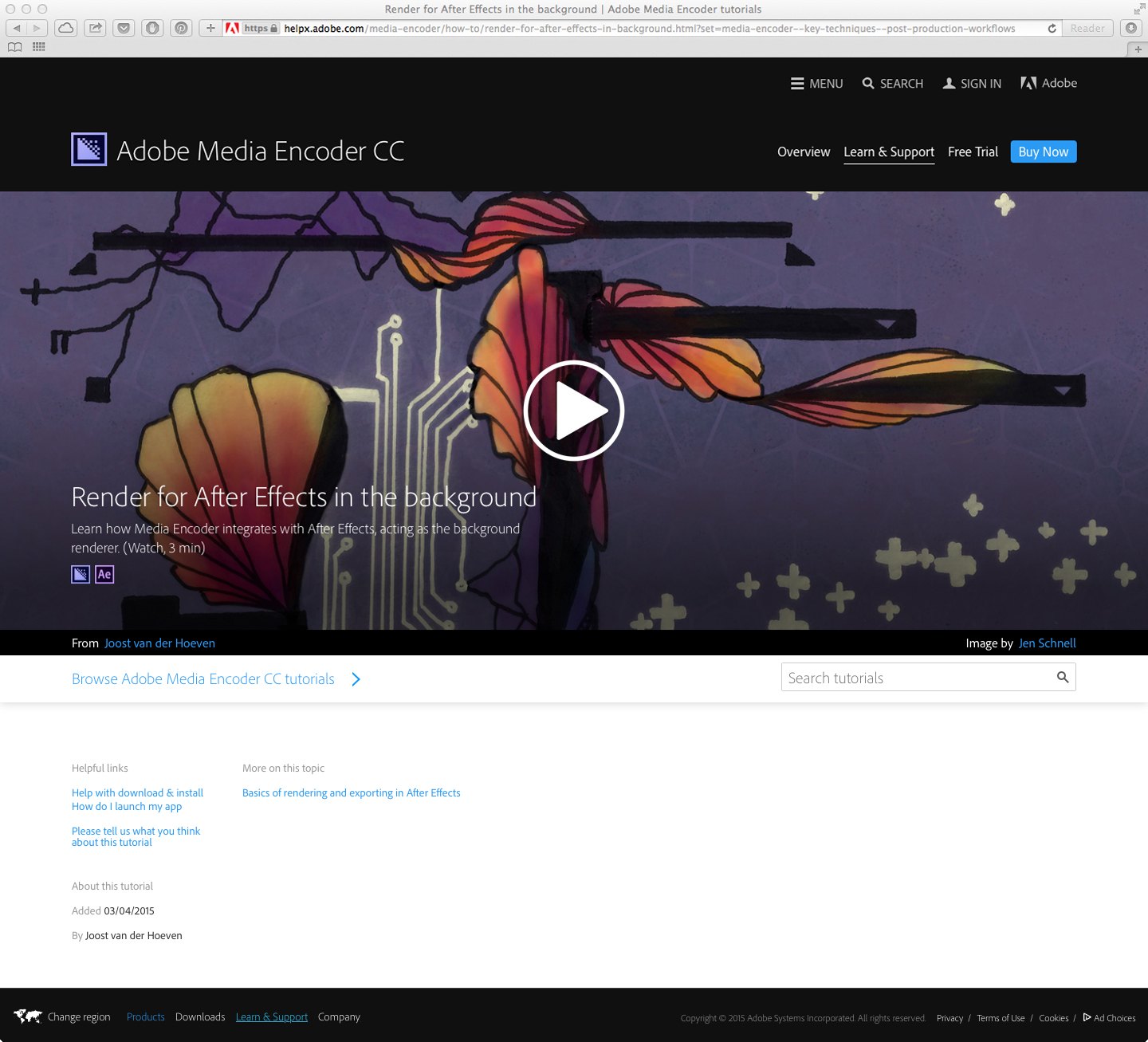The image size is (1148, 1042).
Task: Open the Terms of Use footer link
Action: pyautogui.click(x=1001, y=1018)
